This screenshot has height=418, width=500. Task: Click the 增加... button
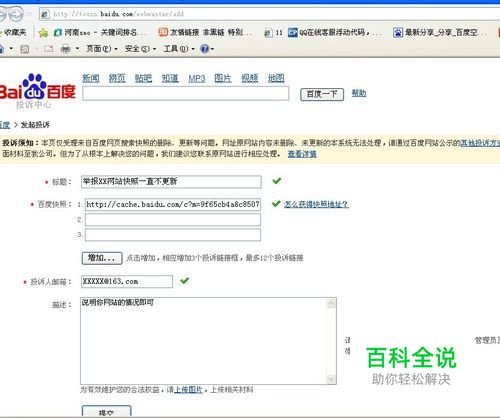click(x=102, y=258)
